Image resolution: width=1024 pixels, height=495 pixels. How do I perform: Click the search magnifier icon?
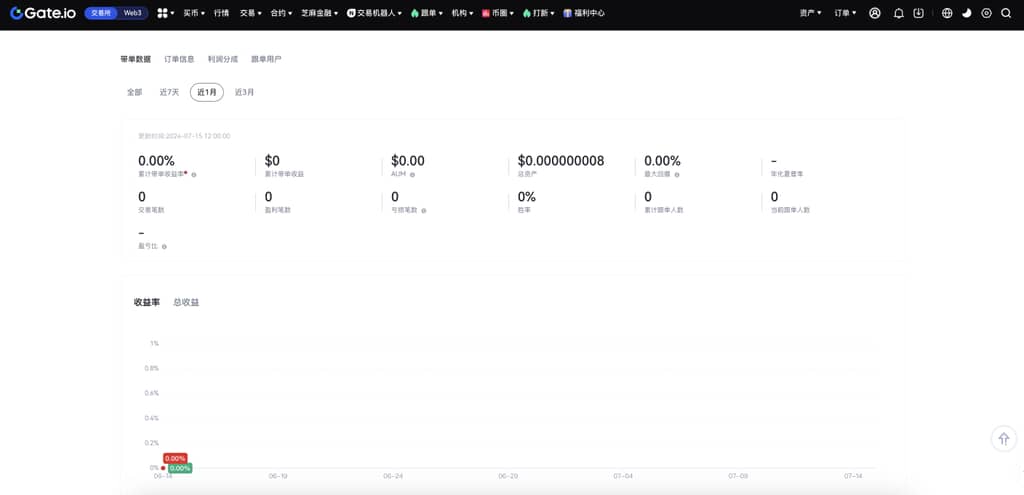[1006, 13]
